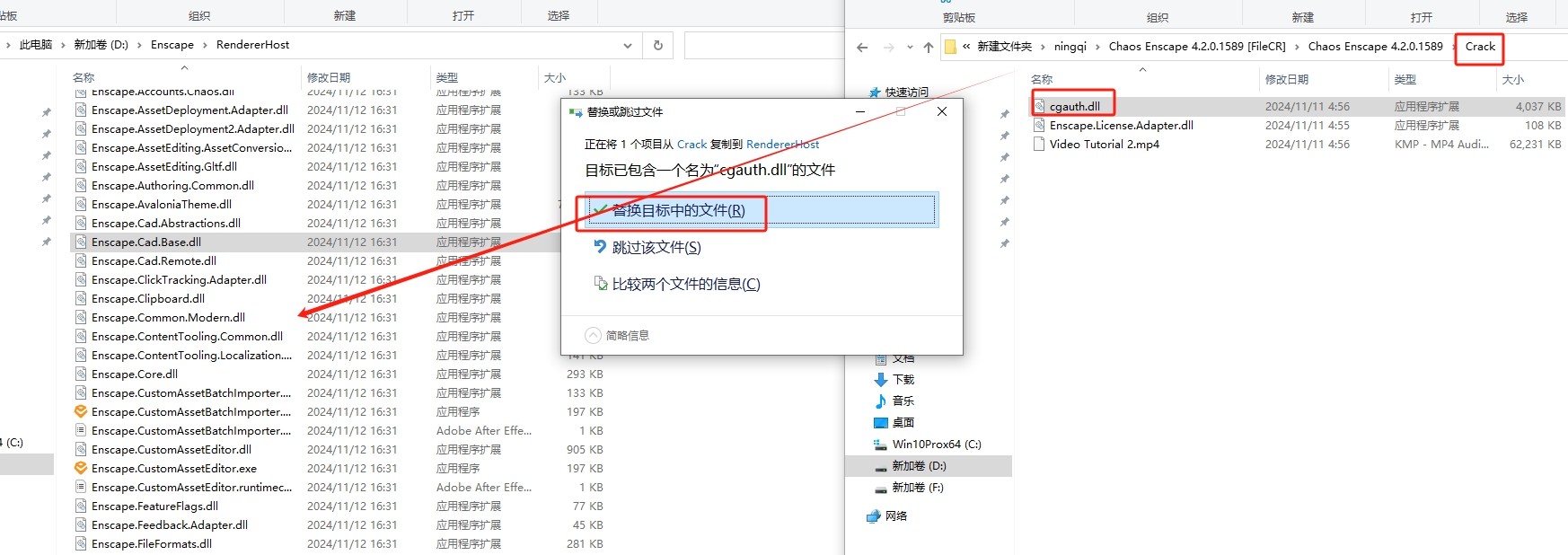The image size is (1568, 555).
Task: Click ningqi breadcrumb in right window
Action: (x=1070, y=46)
